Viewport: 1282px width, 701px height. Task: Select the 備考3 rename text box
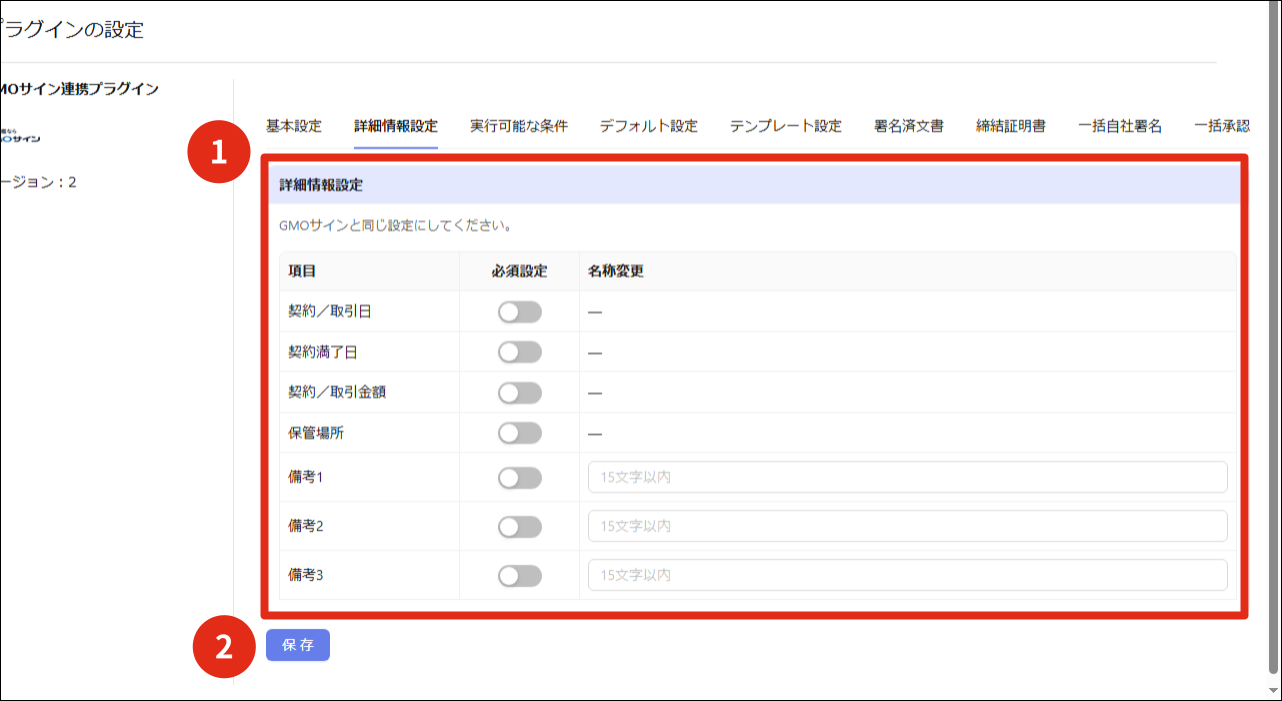click(x=908, y=575)
